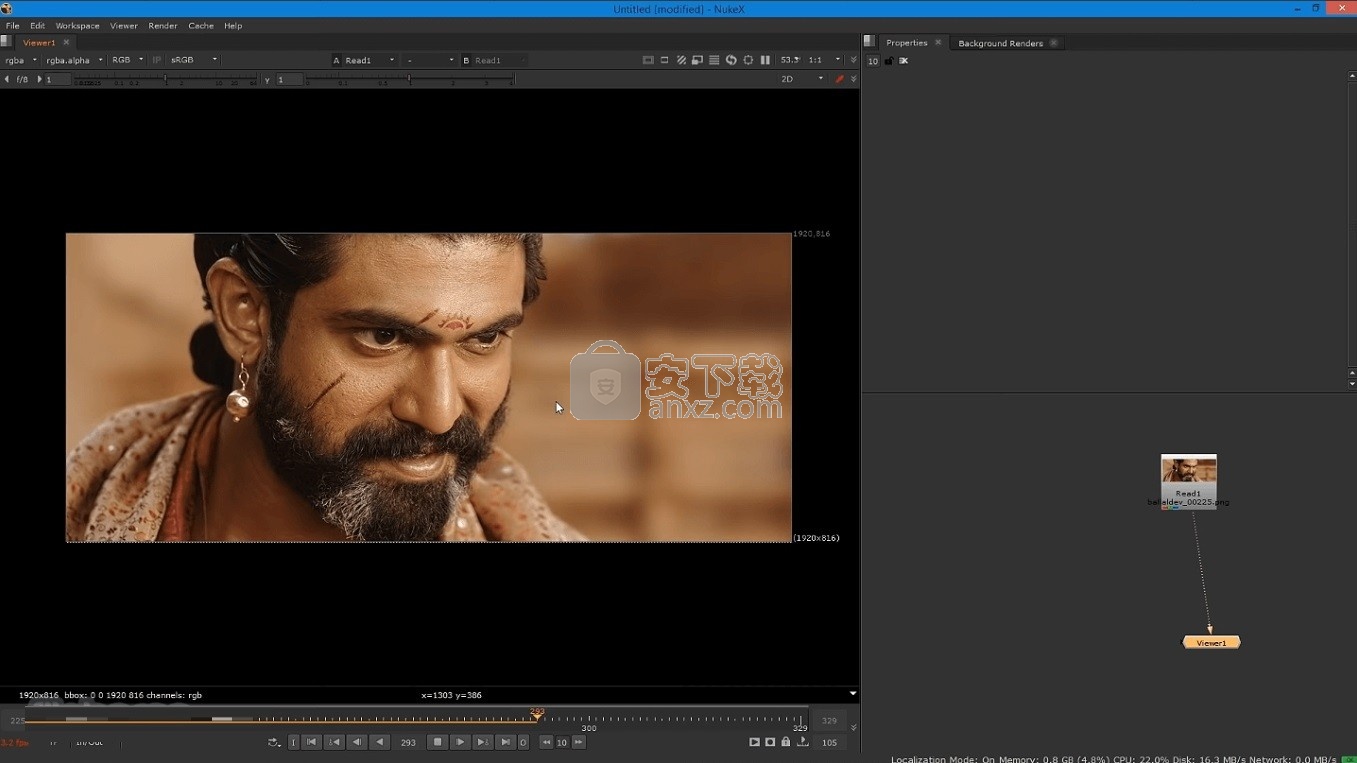The image size is (1357, 763).
Task: Switch to Background Renders tab
Action: [x=1000, y=43]
